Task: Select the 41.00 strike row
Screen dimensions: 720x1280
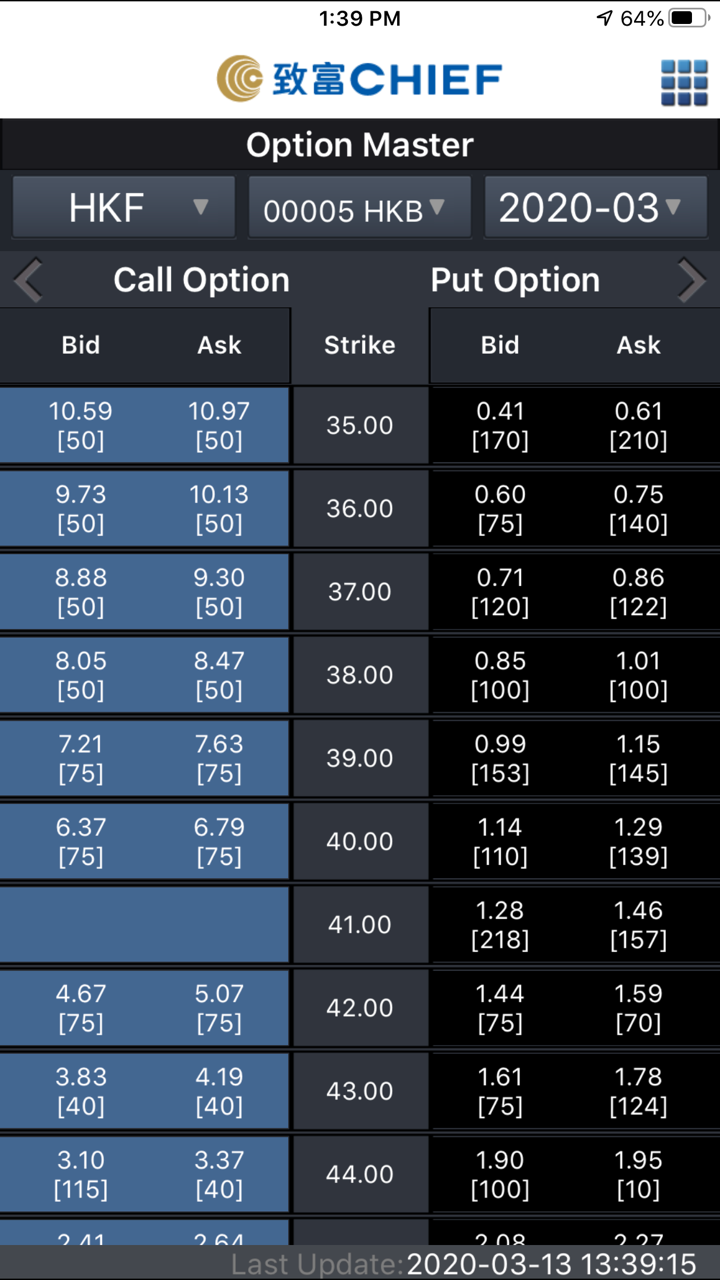Action: point(360,924)
